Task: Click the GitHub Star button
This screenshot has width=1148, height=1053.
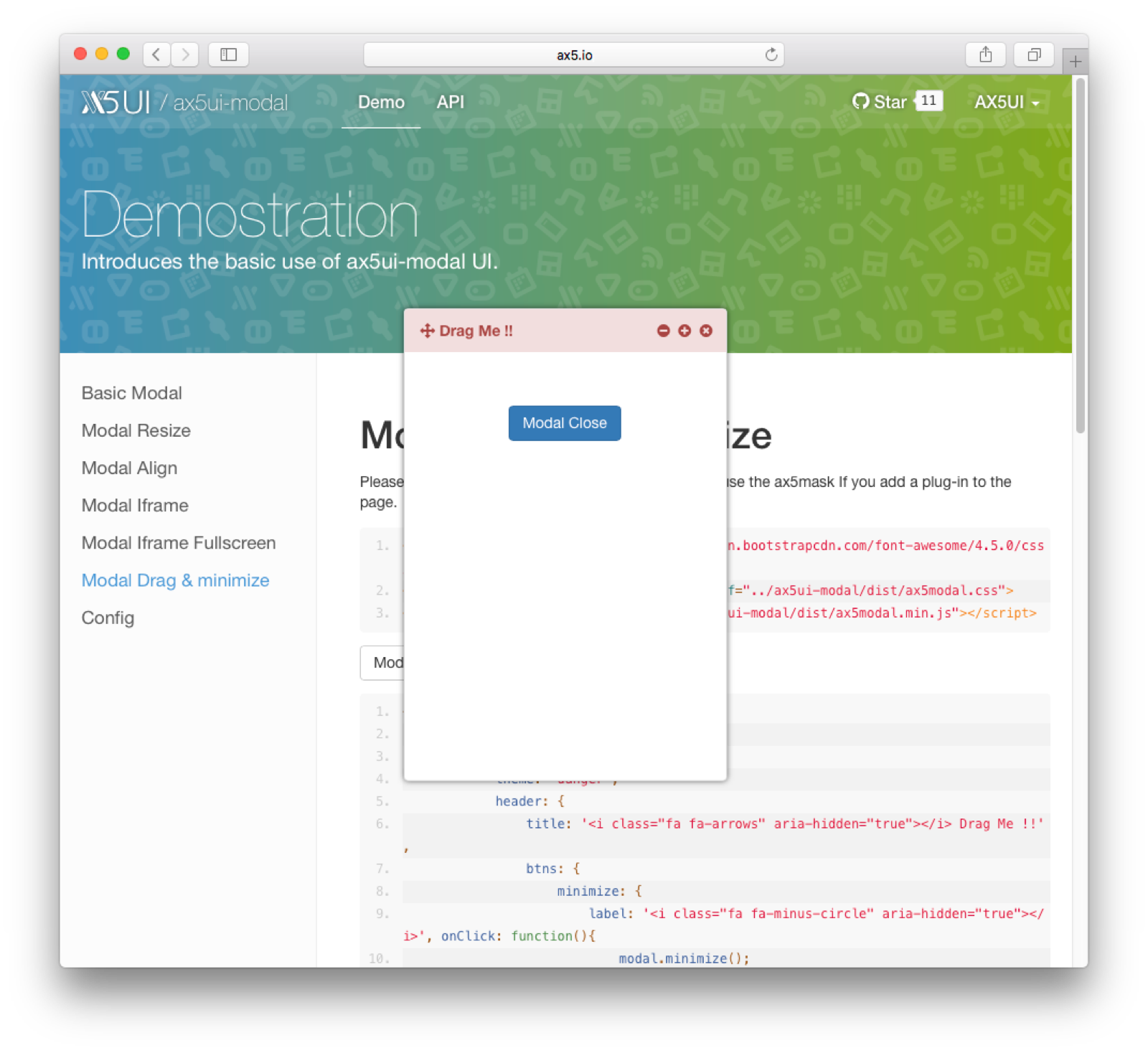Action: pos(880,102)
